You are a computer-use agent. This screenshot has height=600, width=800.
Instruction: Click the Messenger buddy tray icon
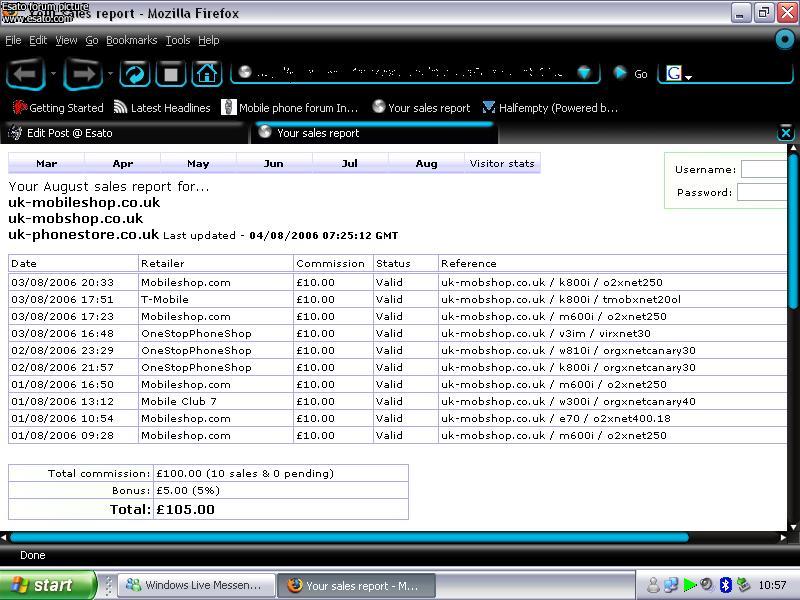tap(653, 585)
